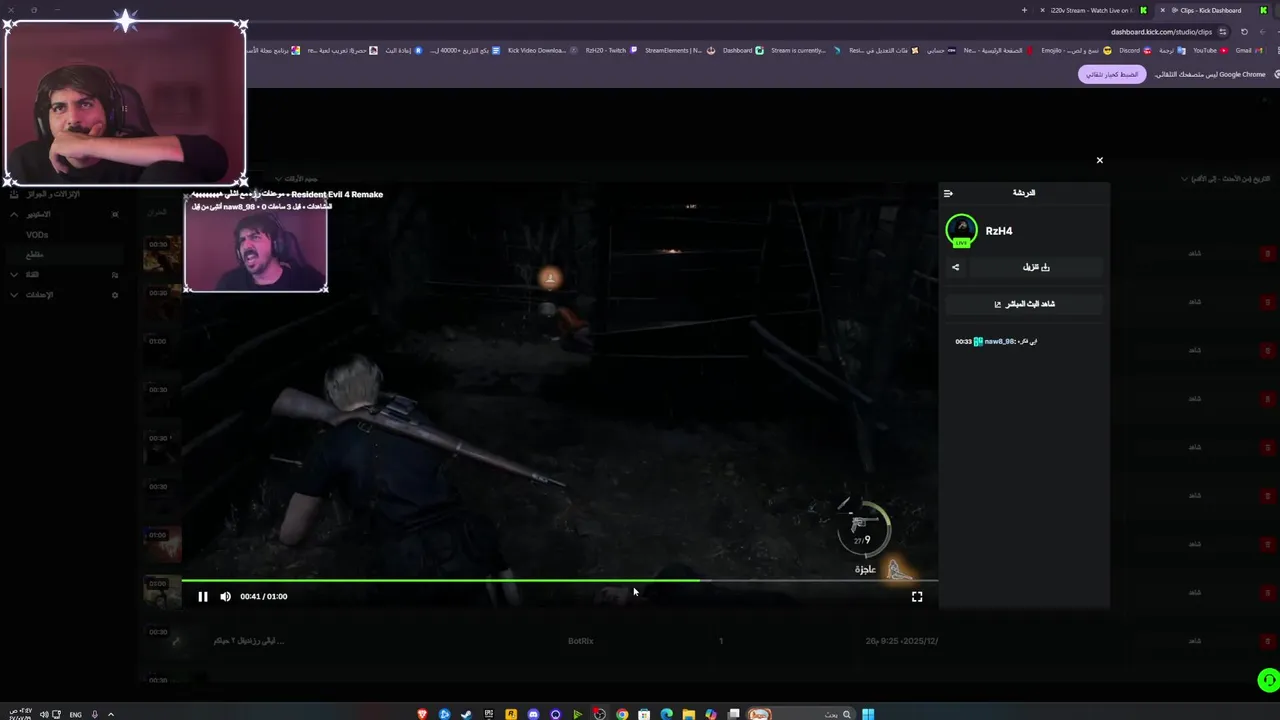Open site settings icon in address bar
Screen dimensions: 1280x720
click(1222, 32)
